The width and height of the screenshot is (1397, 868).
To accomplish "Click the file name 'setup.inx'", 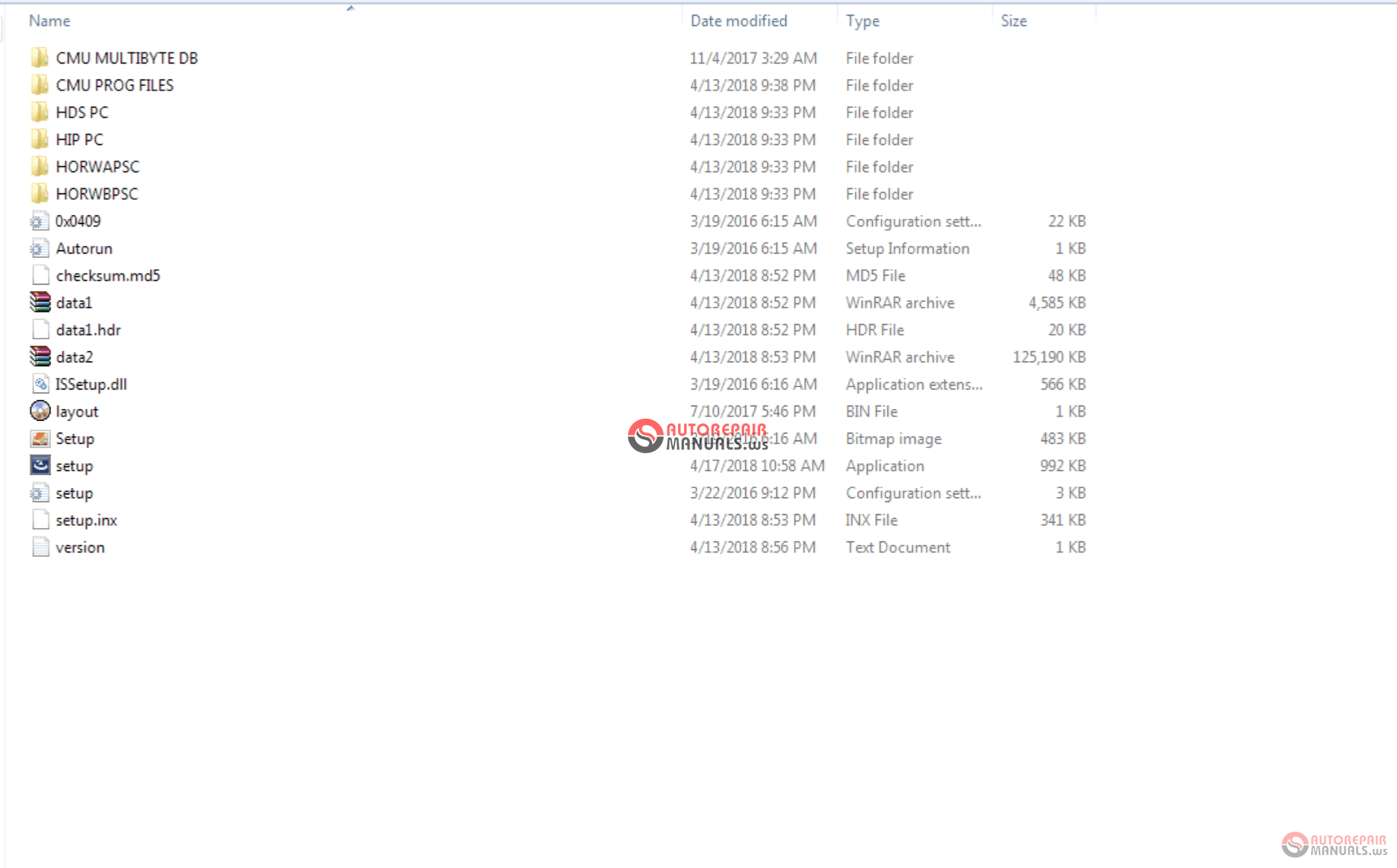I will 86,520.
